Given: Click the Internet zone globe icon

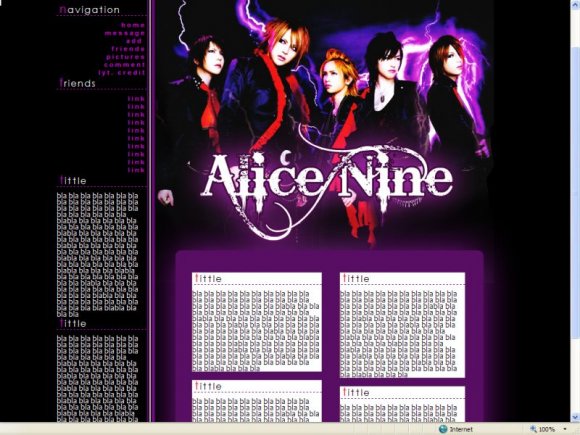Looking at the screenshot, I should pyautogui.click(x=443, y=429).
